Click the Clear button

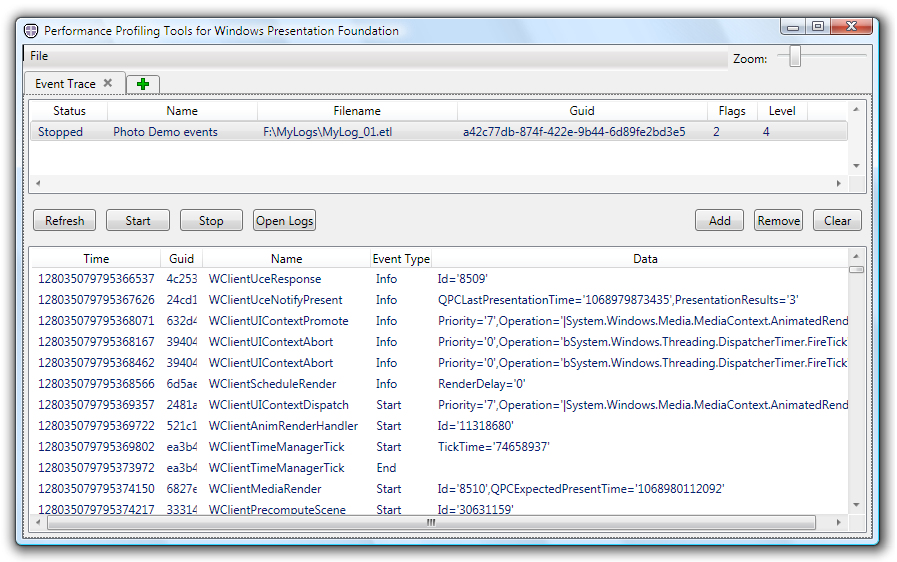click(838, 220)
